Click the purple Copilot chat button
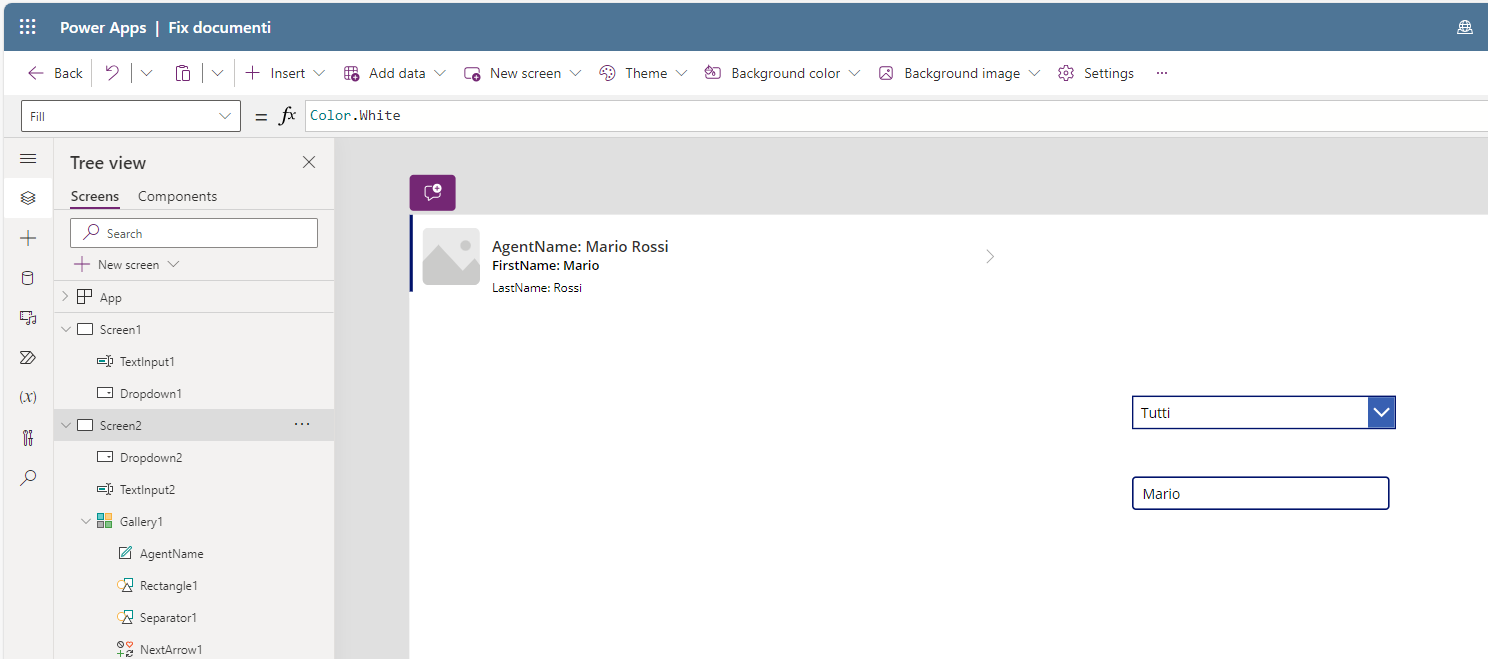1488x659 pixels. click(x=433, y=192)
